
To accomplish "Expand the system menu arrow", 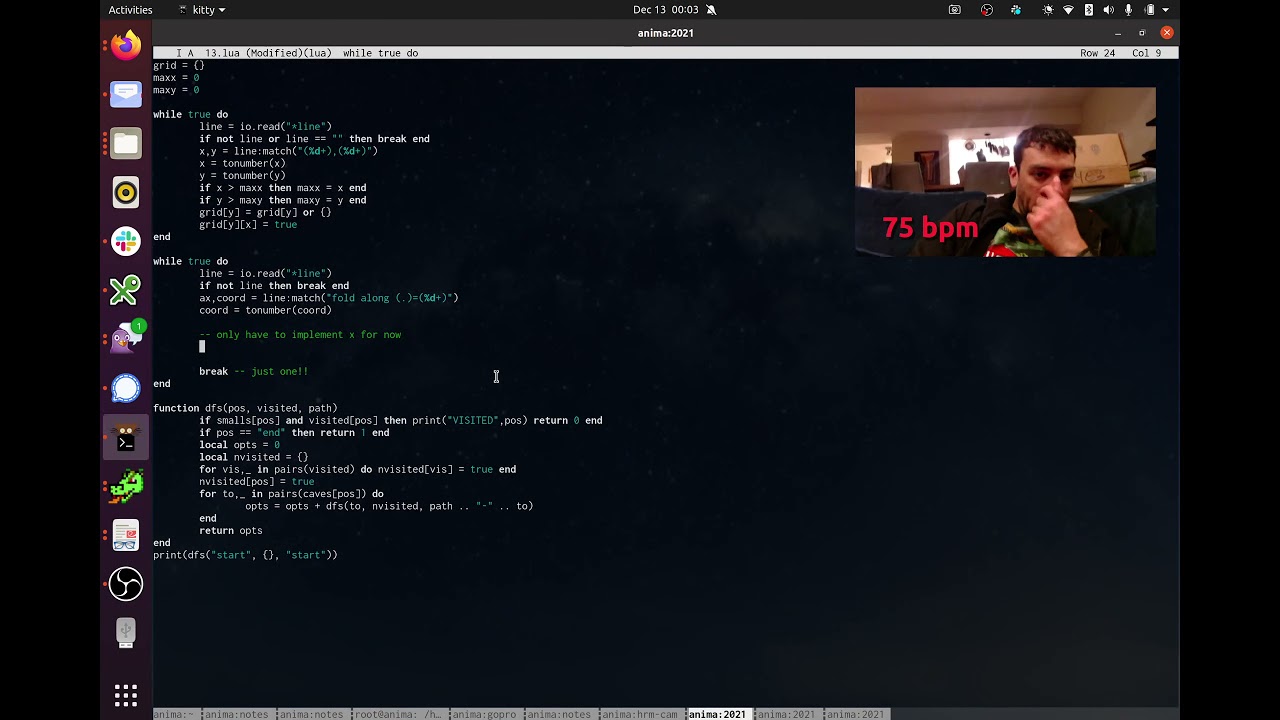I will (1166, 10).
